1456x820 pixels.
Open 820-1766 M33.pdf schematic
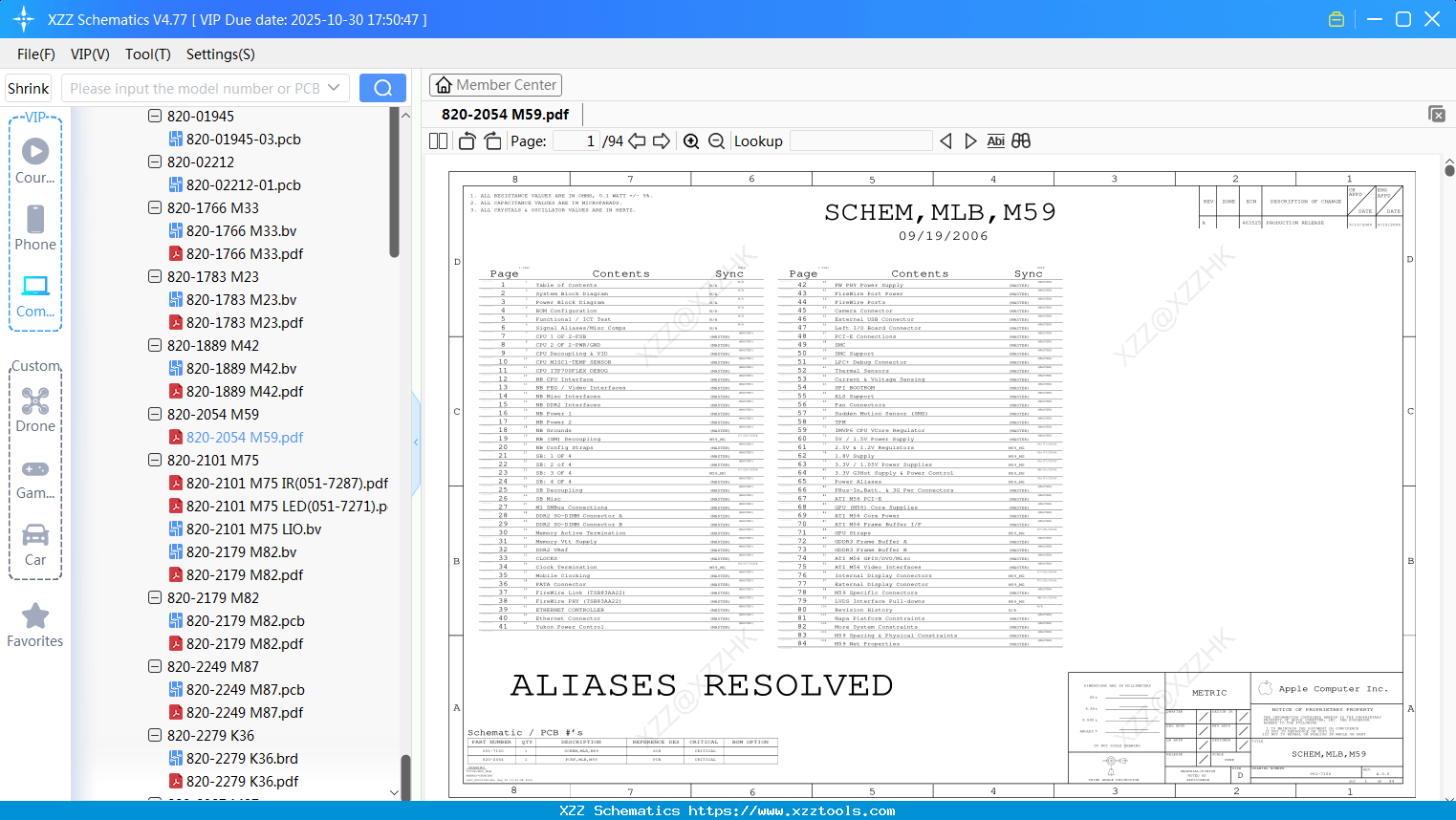point(235,253)
